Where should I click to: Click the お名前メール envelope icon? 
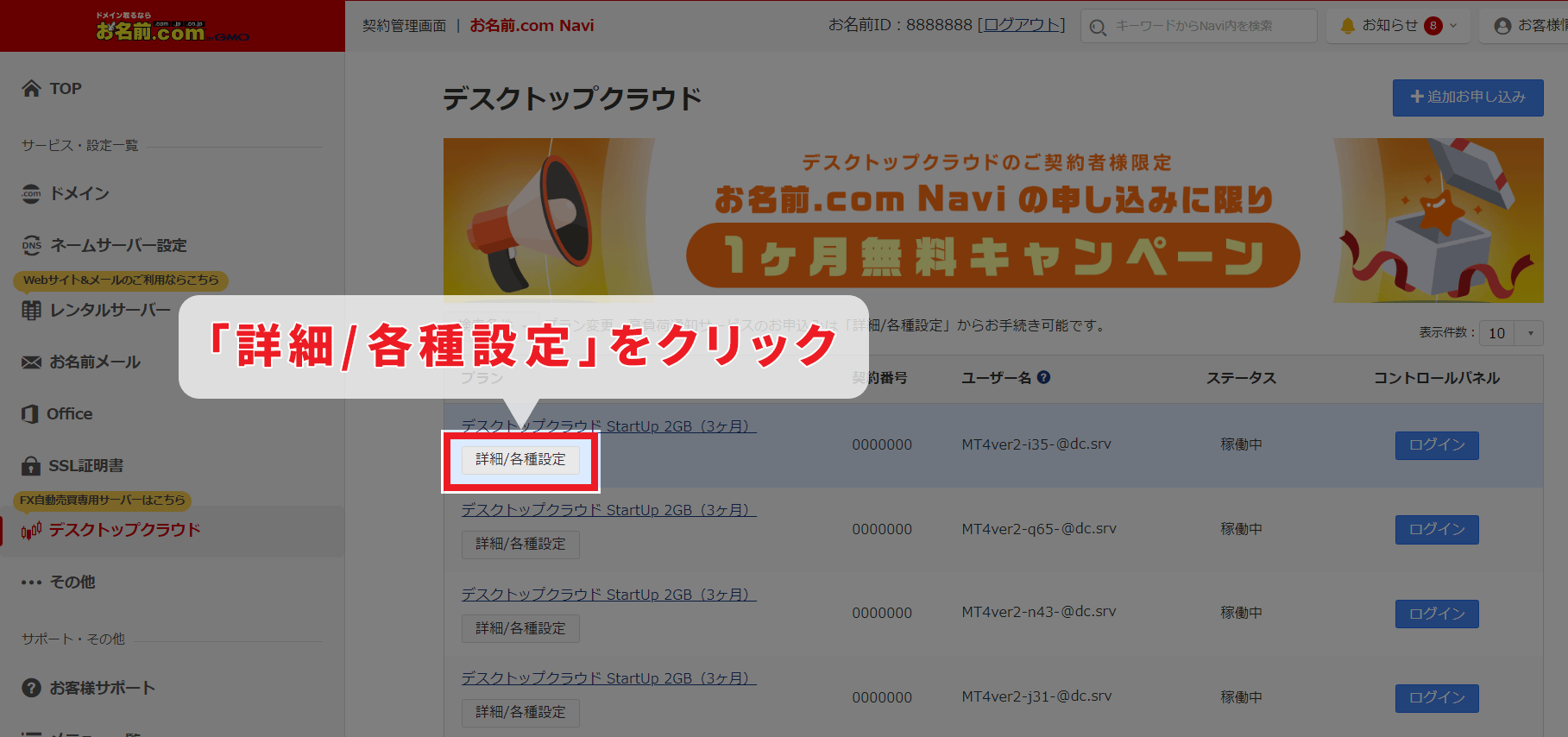click(31, 362)
